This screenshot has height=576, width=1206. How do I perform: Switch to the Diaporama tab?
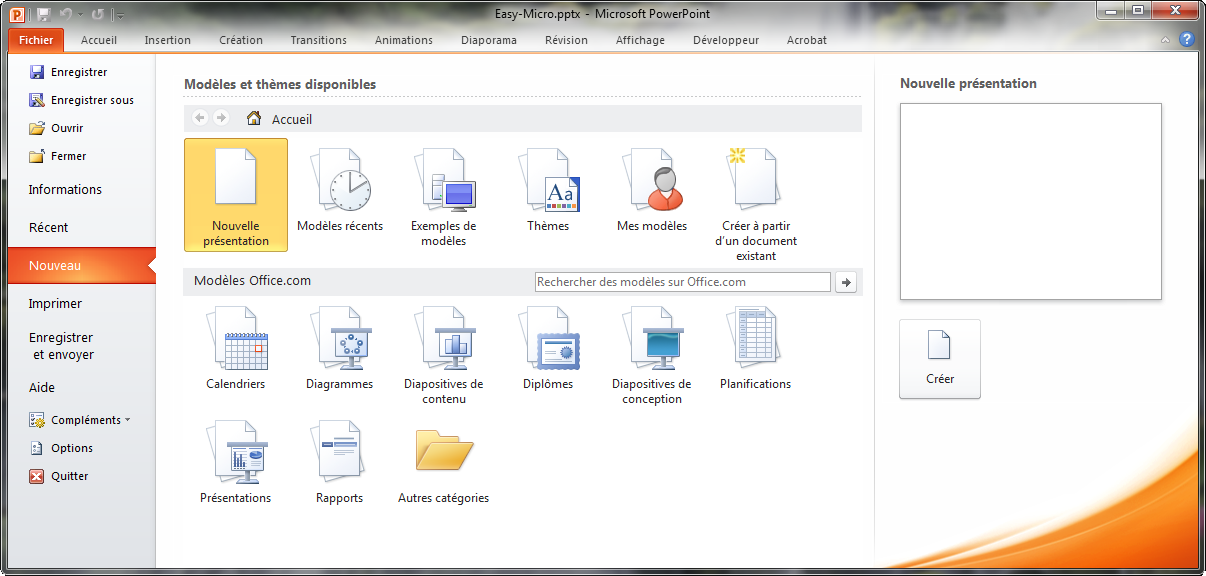click(489, 40)
